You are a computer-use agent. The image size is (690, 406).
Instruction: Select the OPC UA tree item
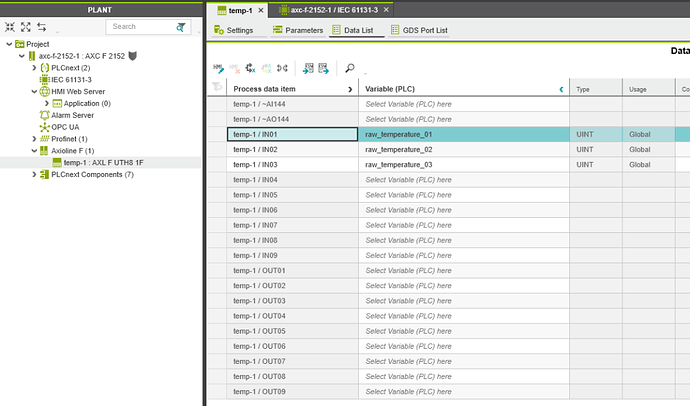(x=65, y=127)
